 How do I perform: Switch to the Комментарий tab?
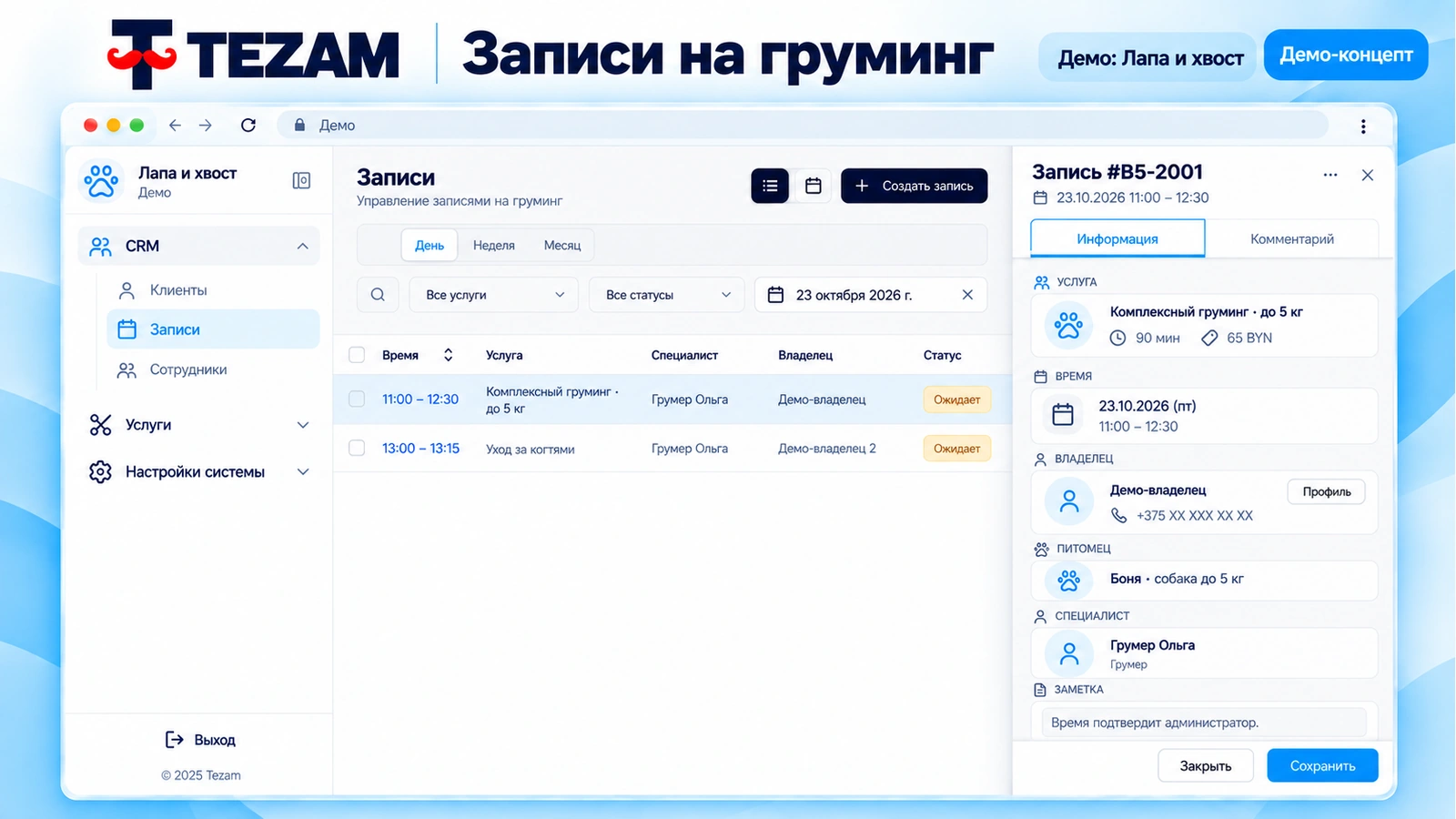(x=1292, y=238)
